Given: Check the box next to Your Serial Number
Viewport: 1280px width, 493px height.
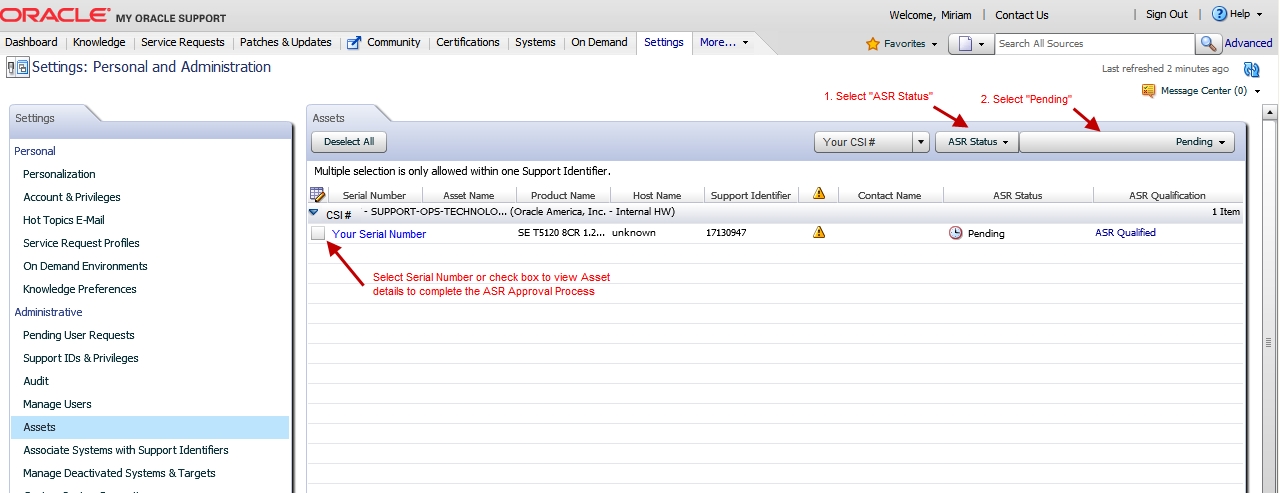Looking at the screenshot, I should click(318, 233).
